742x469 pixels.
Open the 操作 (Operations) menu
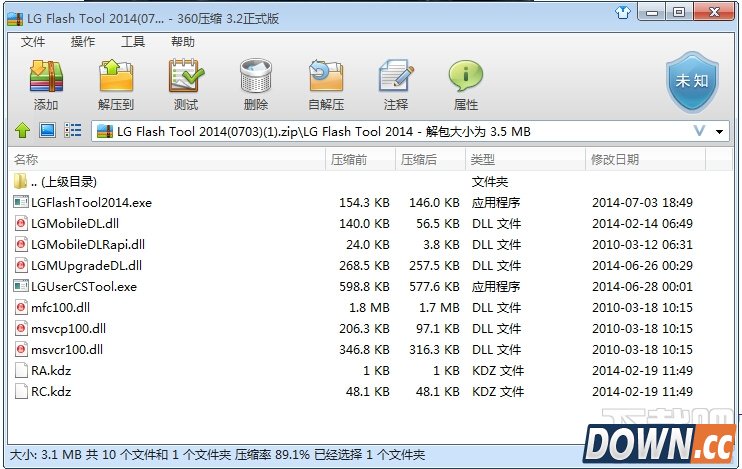click(83, 42)
